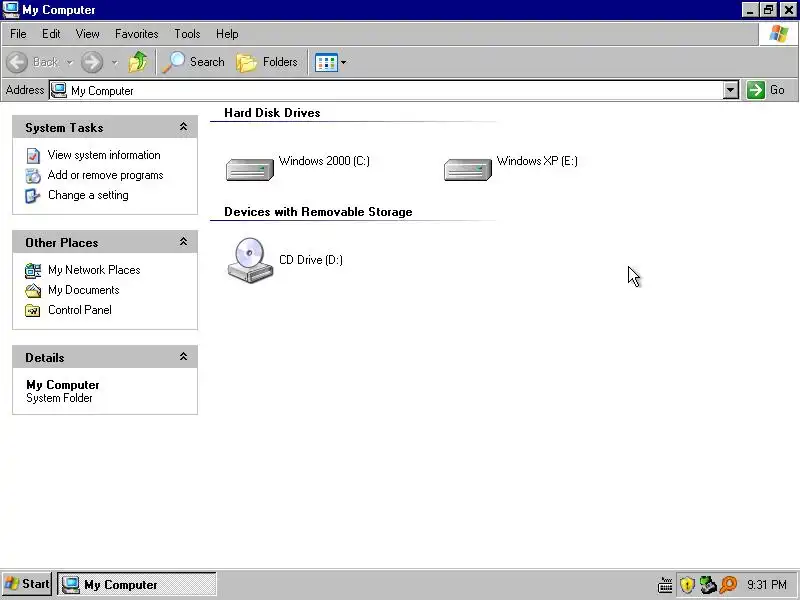The height and width of the screenshot is (600, 800).
Task: Click Change a setting link
Action: click(x=88, y=195)
